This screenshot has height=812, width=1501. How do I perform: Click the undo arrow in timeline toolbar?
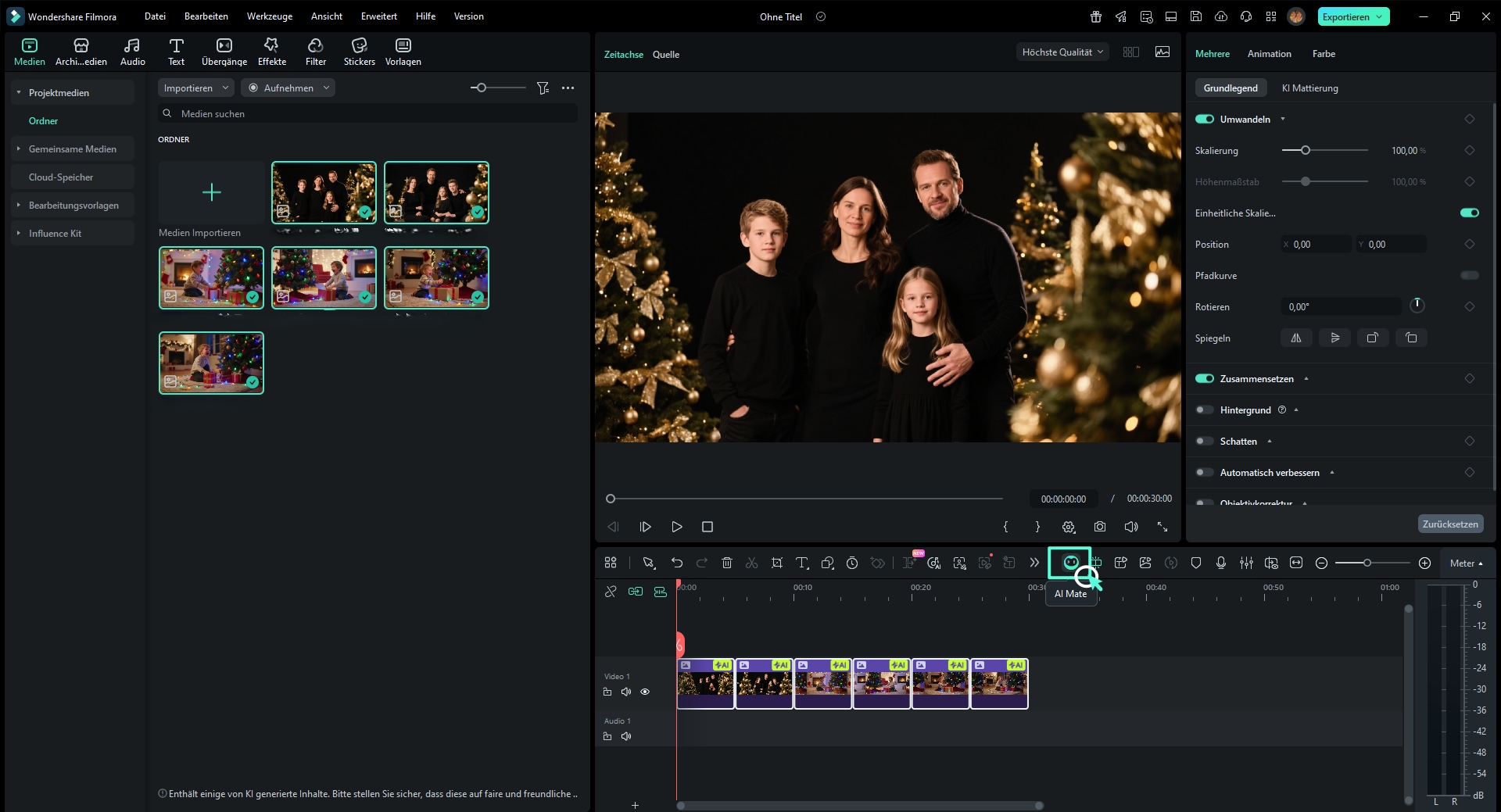tap(676, 563)
